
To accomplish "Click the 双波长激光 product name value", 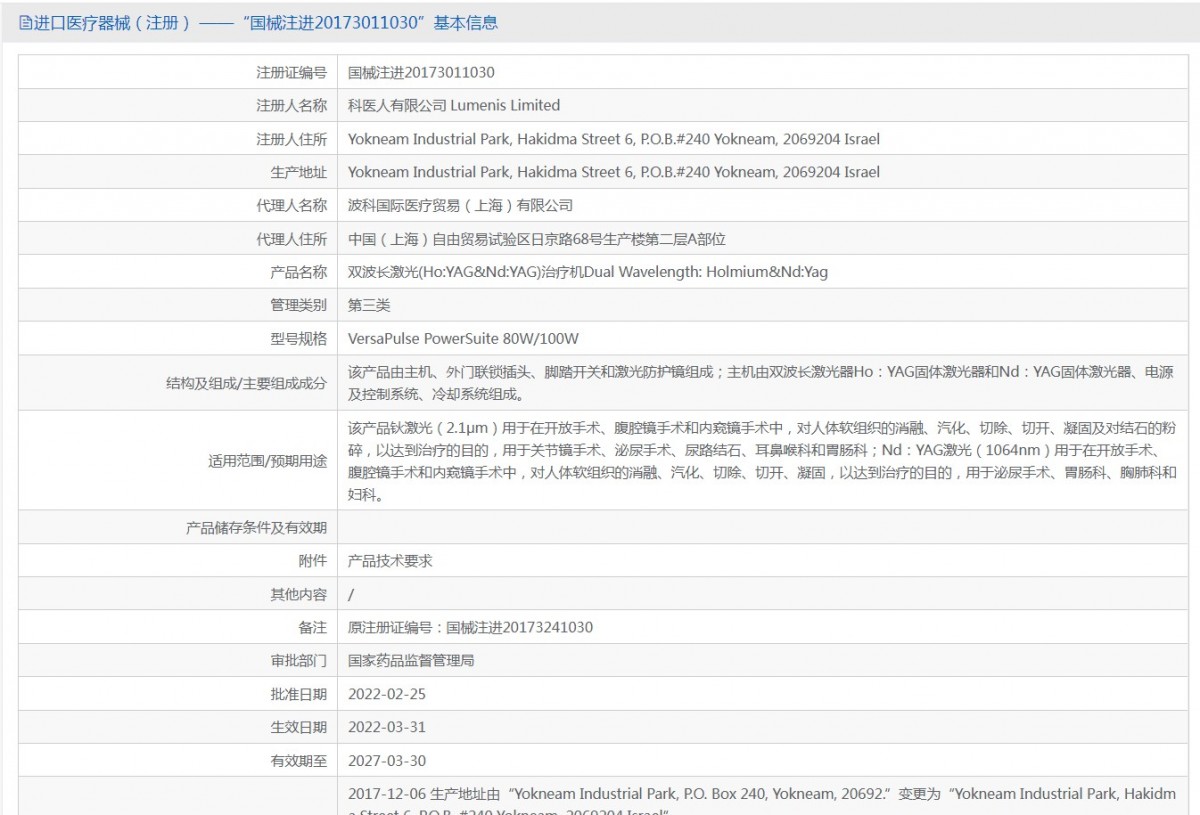I will (588, 272).
